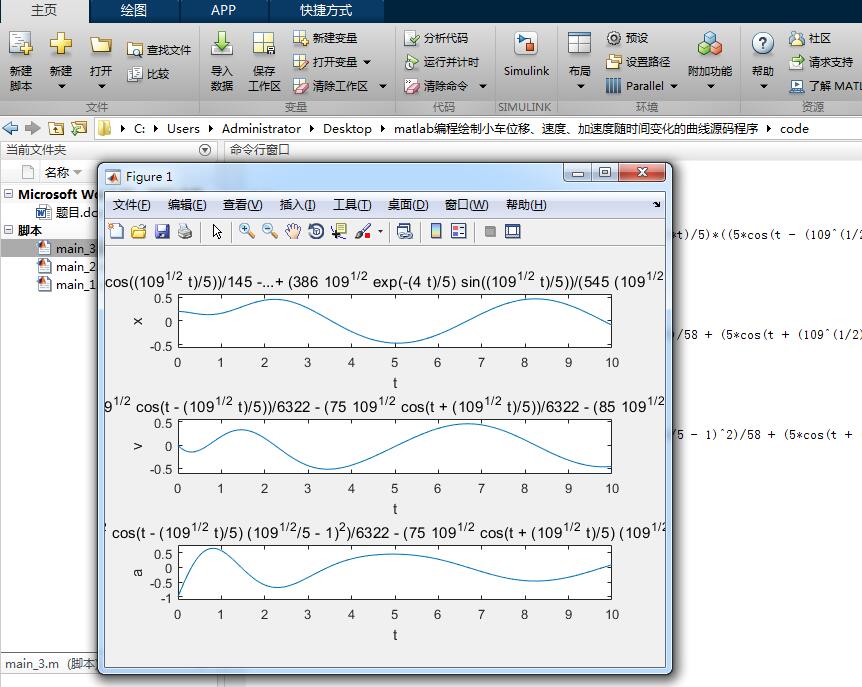Expand Open Variable (打开变量) dropdown
Image resolution: width=862 pixels, height=687 pixels.
point(367,62)
